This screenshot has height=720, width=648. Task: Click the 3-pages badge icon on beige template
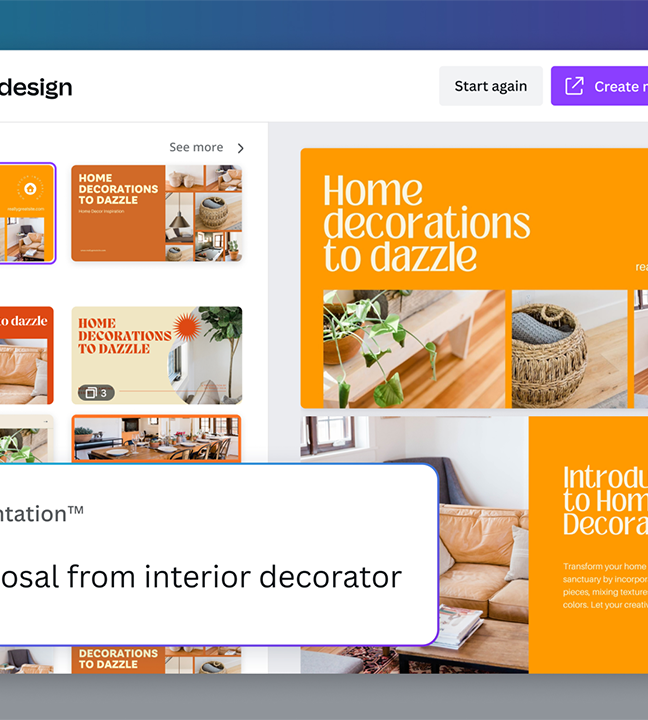tap(96, 393)
